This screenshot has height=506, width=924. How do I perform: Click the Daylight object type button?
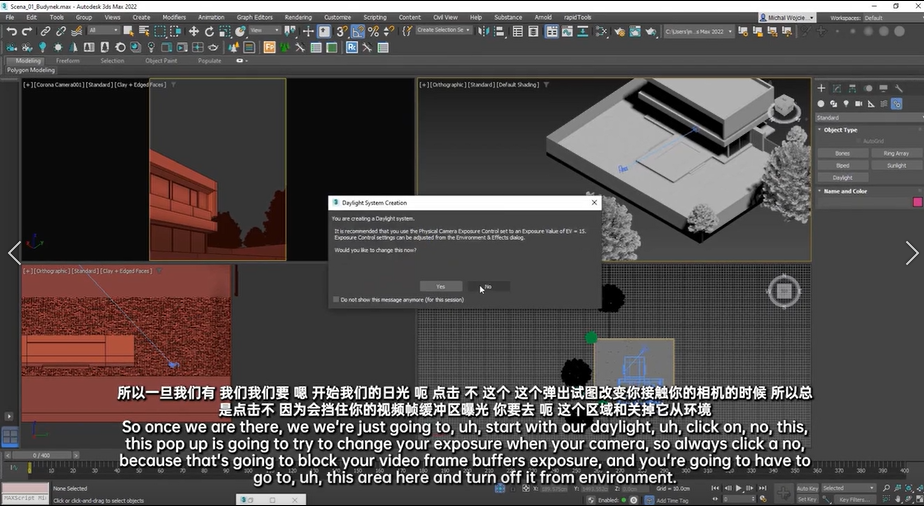(843, 177)
